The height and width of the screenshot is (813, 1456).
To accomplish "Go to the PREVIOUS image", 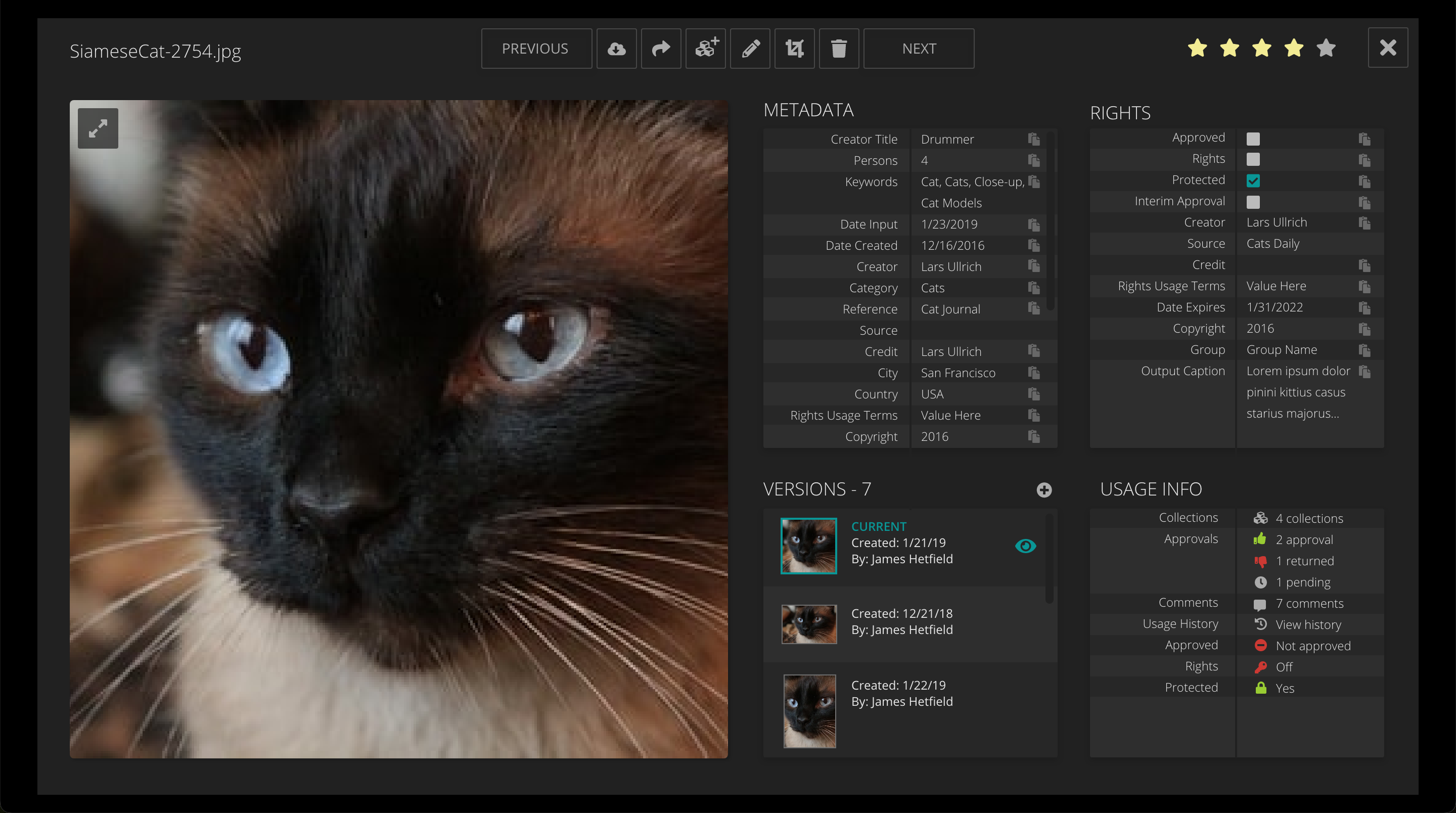I will tap(536, 49).
